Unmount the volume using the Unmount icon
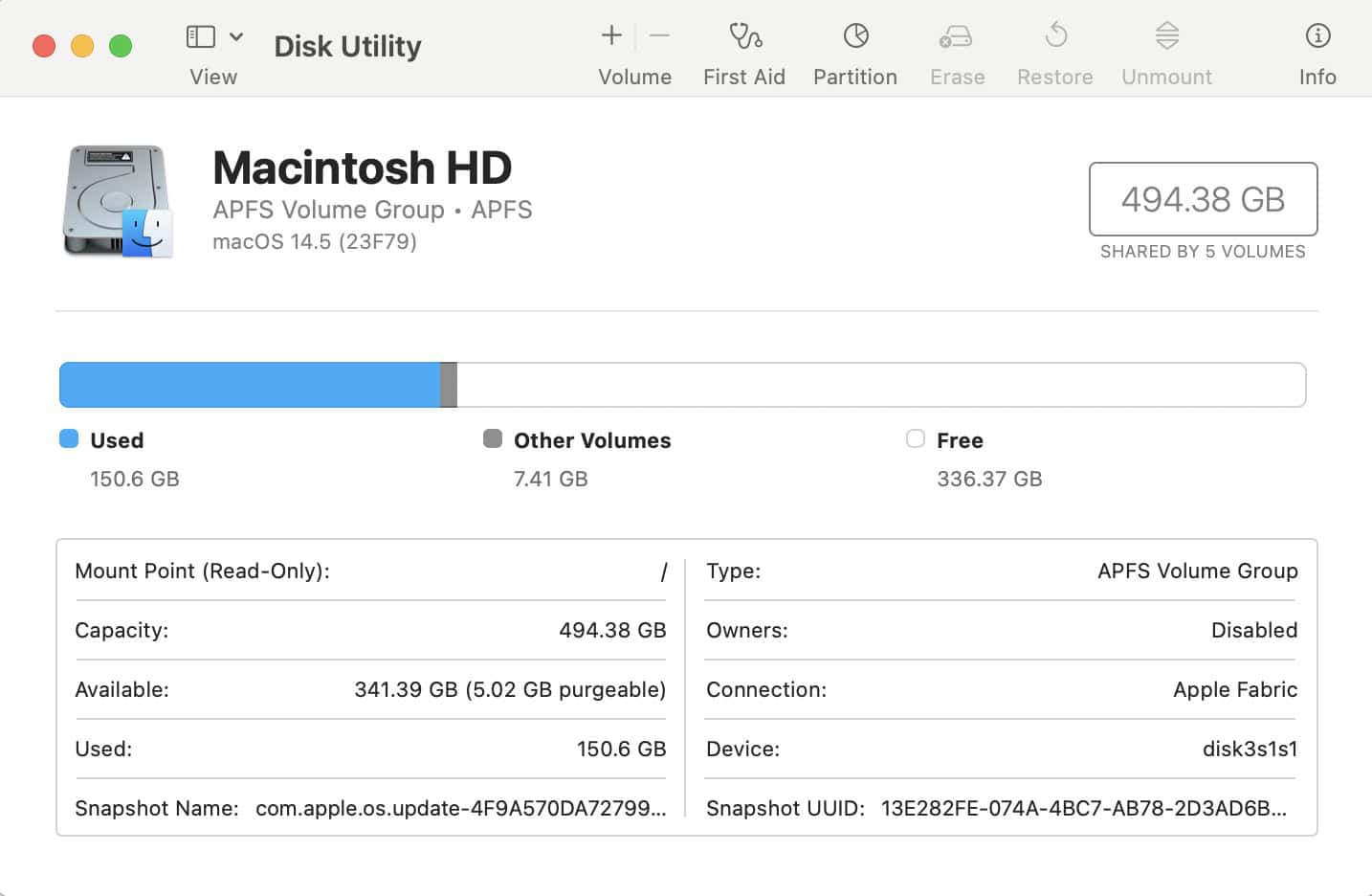 [x=1166, y=38]
